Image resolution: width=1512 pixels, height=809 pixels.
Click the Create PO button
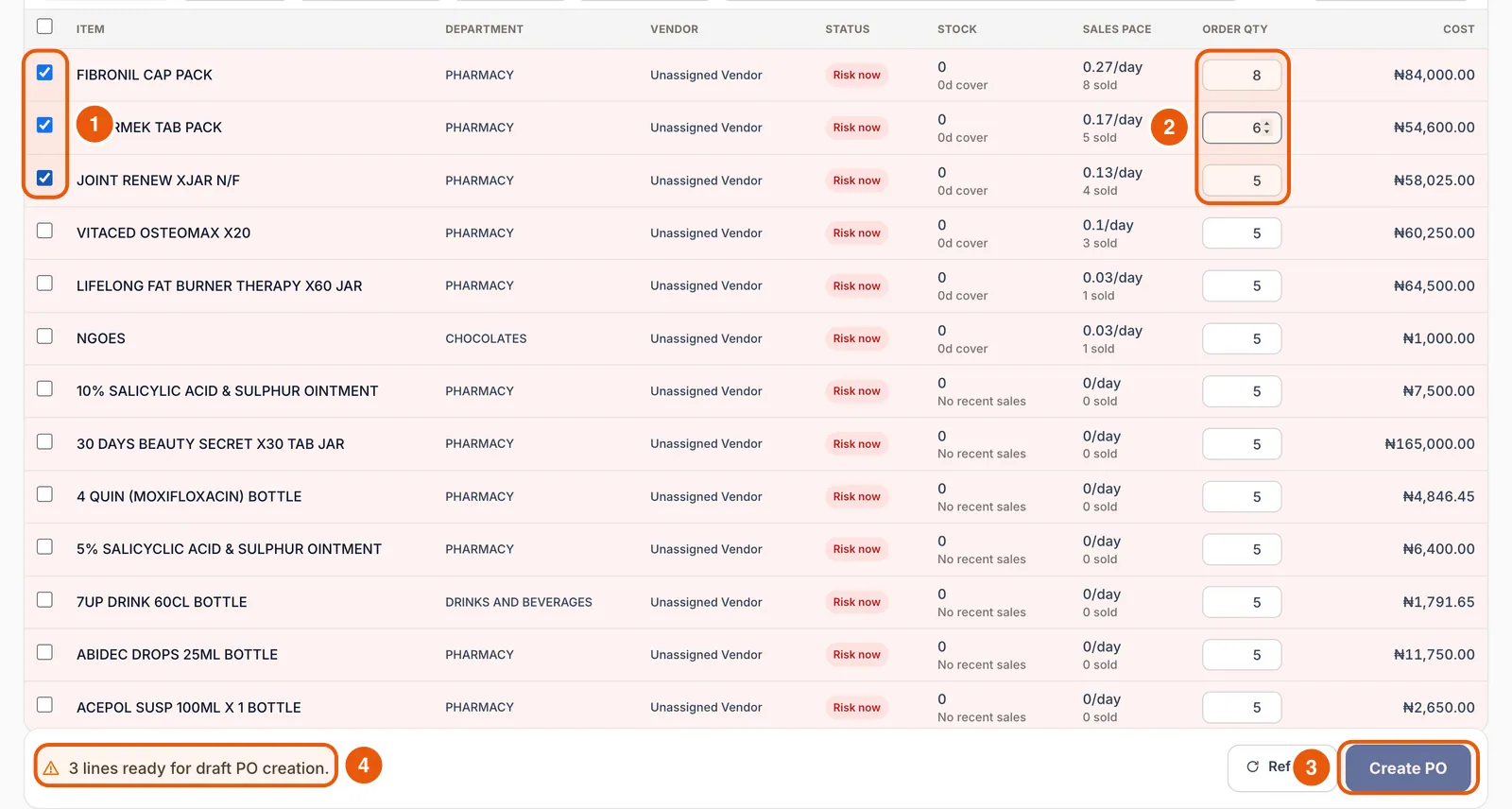(x=1408, y=768)
